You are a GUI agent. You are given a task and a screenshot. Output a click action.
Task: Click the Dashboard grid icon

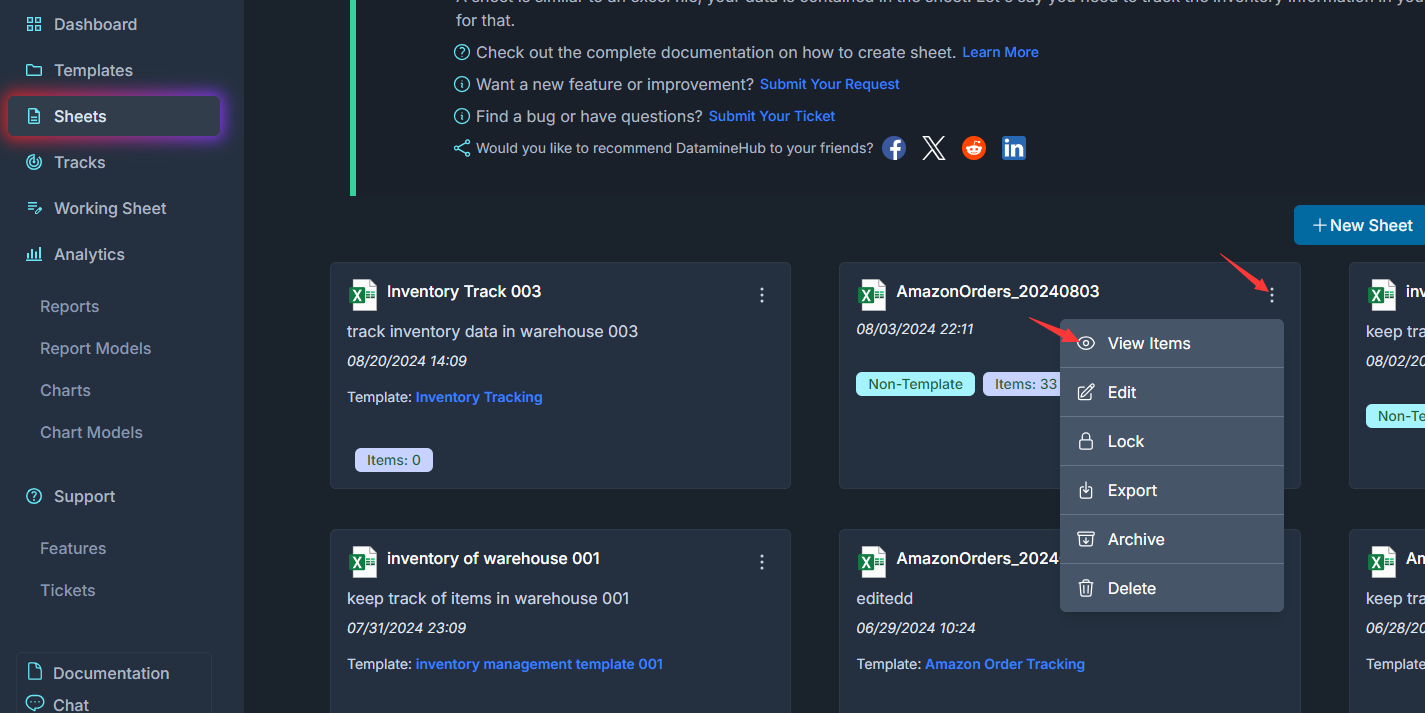pyautogui.click(x=34, y=24)
